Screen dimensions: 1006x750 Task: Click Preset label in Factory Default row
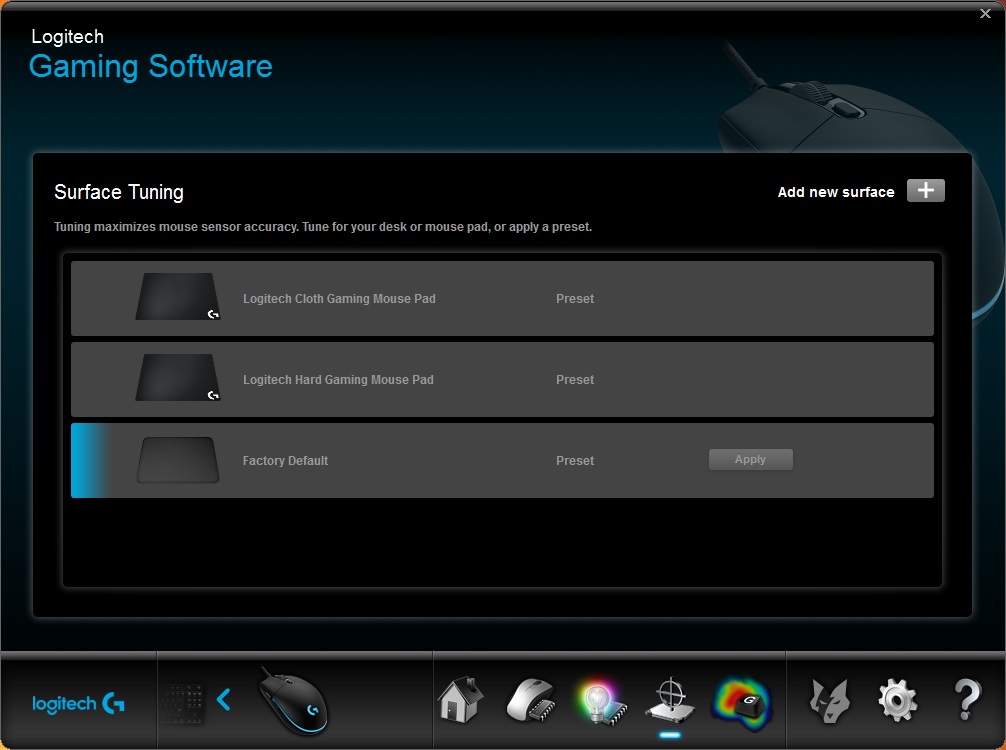tap(575, 461)
